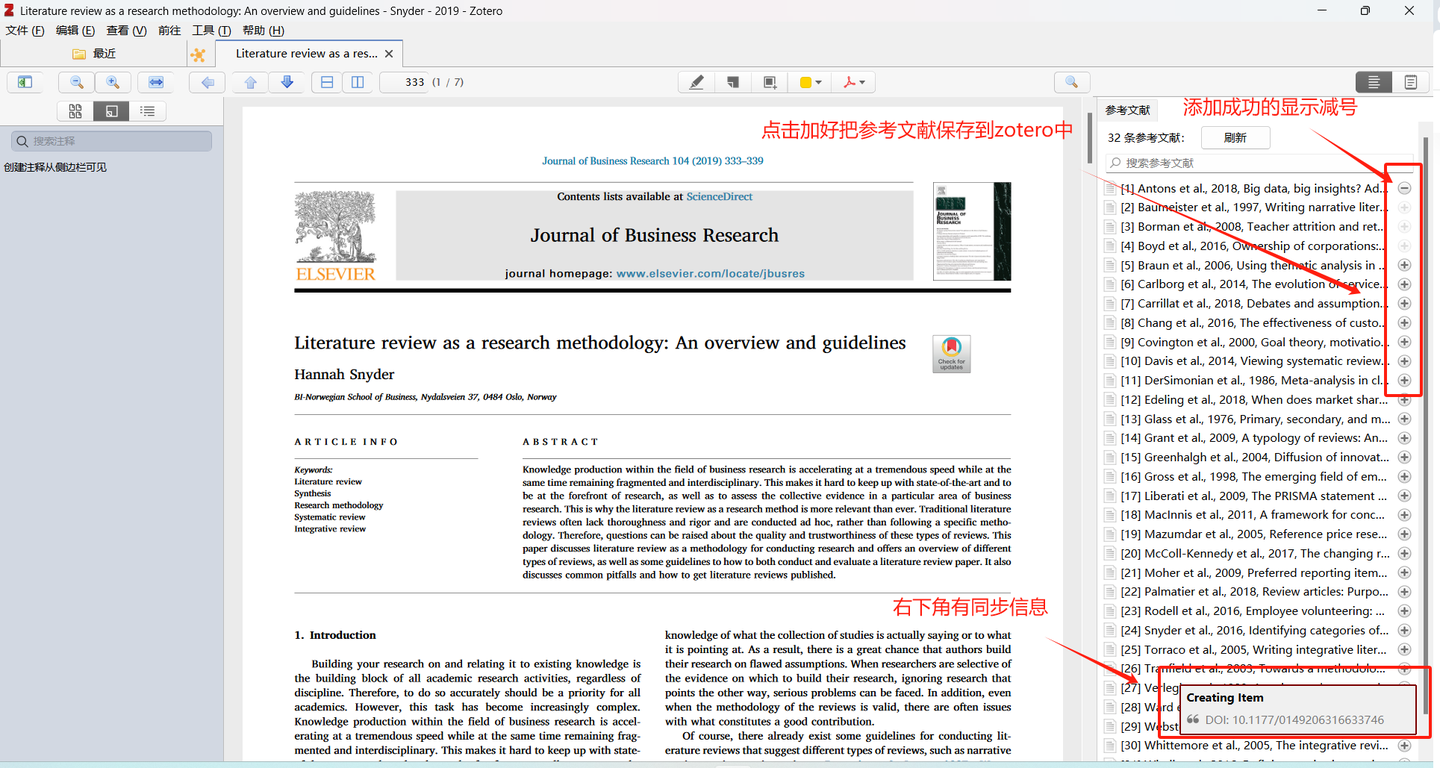1440x768 pixels.
Task: Click the Check for updates badge
Action: click(x=951, y=354)
